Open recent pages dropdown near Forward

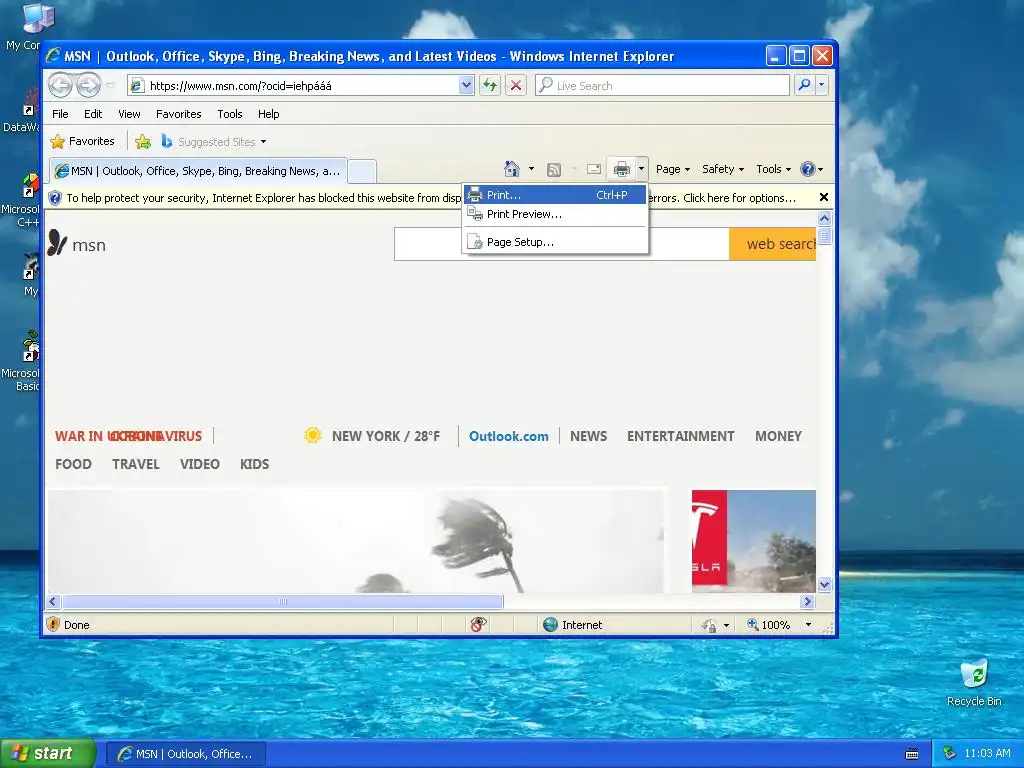click(x=110, y=86)
